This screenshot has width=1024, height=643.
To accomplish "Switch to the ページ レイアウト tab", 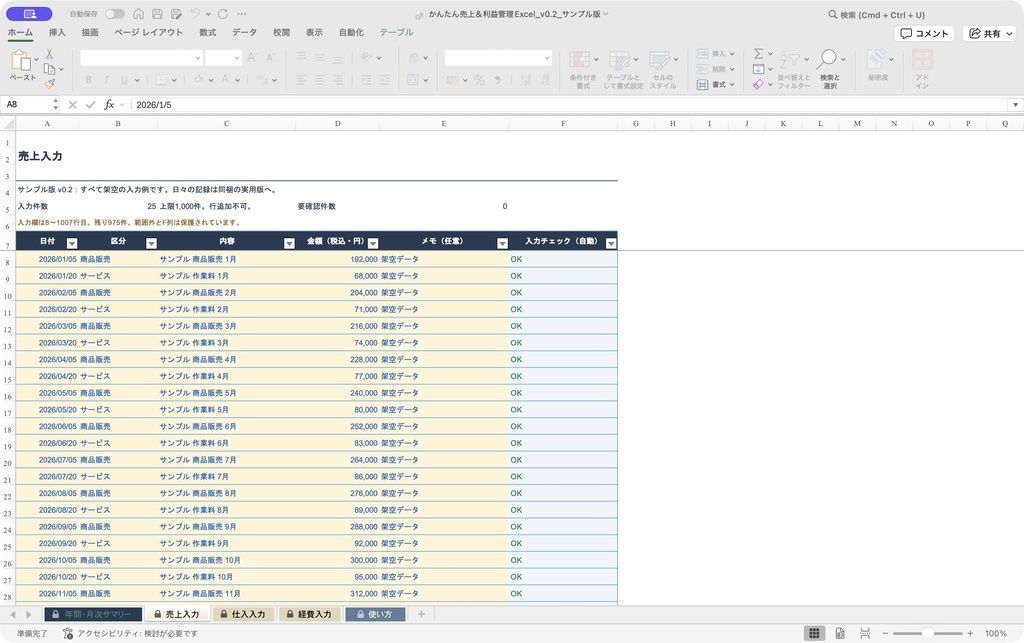I will [x=148, y=32].
